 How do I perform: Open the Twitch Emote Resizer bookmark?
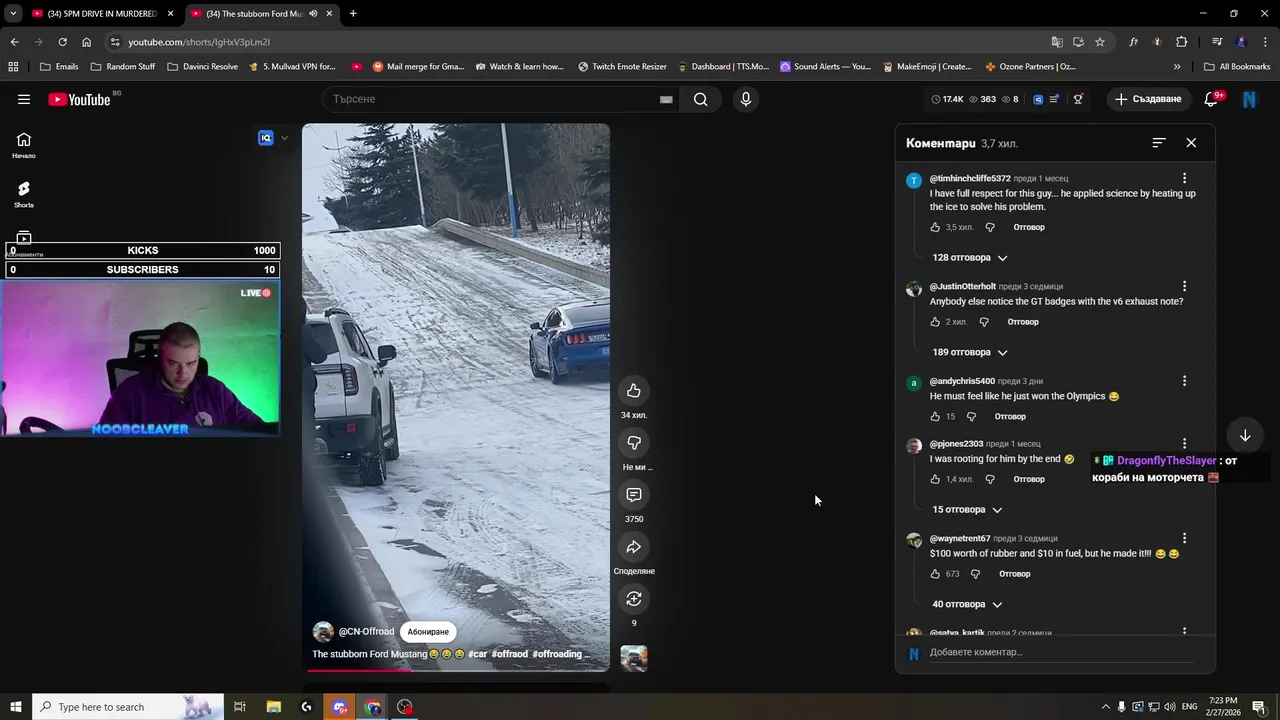pos(622,67)
